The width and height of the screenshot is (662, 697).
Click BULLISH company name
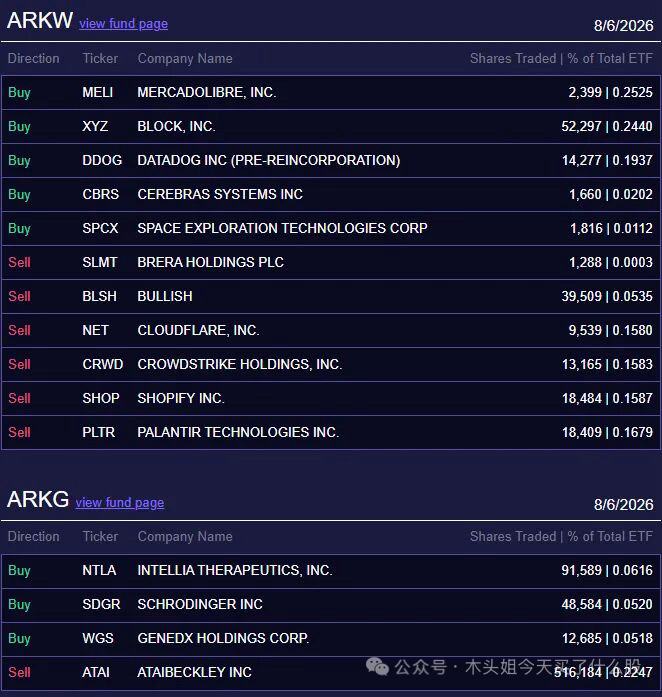[165, 296]
